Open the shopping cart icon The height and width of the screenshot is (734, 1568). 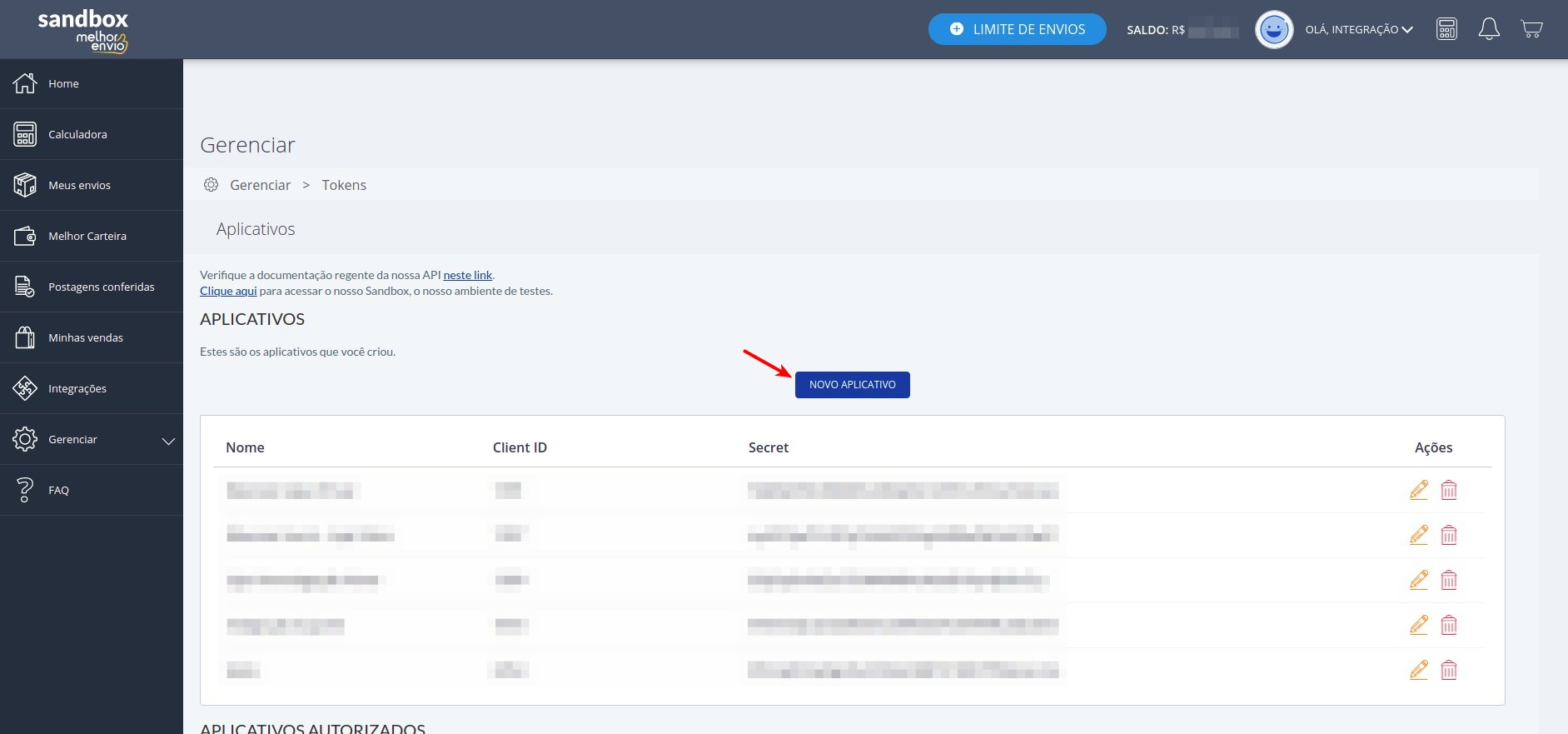click(1531, 29)
